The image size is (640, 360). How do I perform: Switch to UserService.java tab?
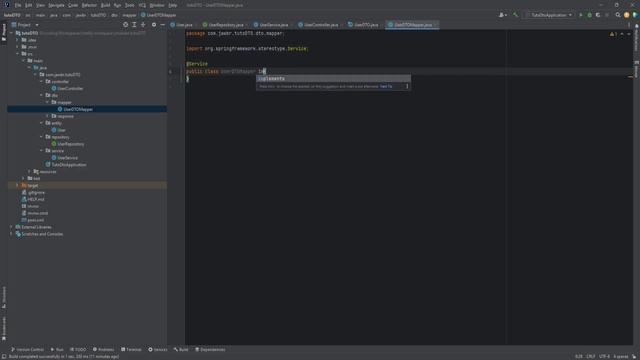pyautogui.click(x=271, y=25)
